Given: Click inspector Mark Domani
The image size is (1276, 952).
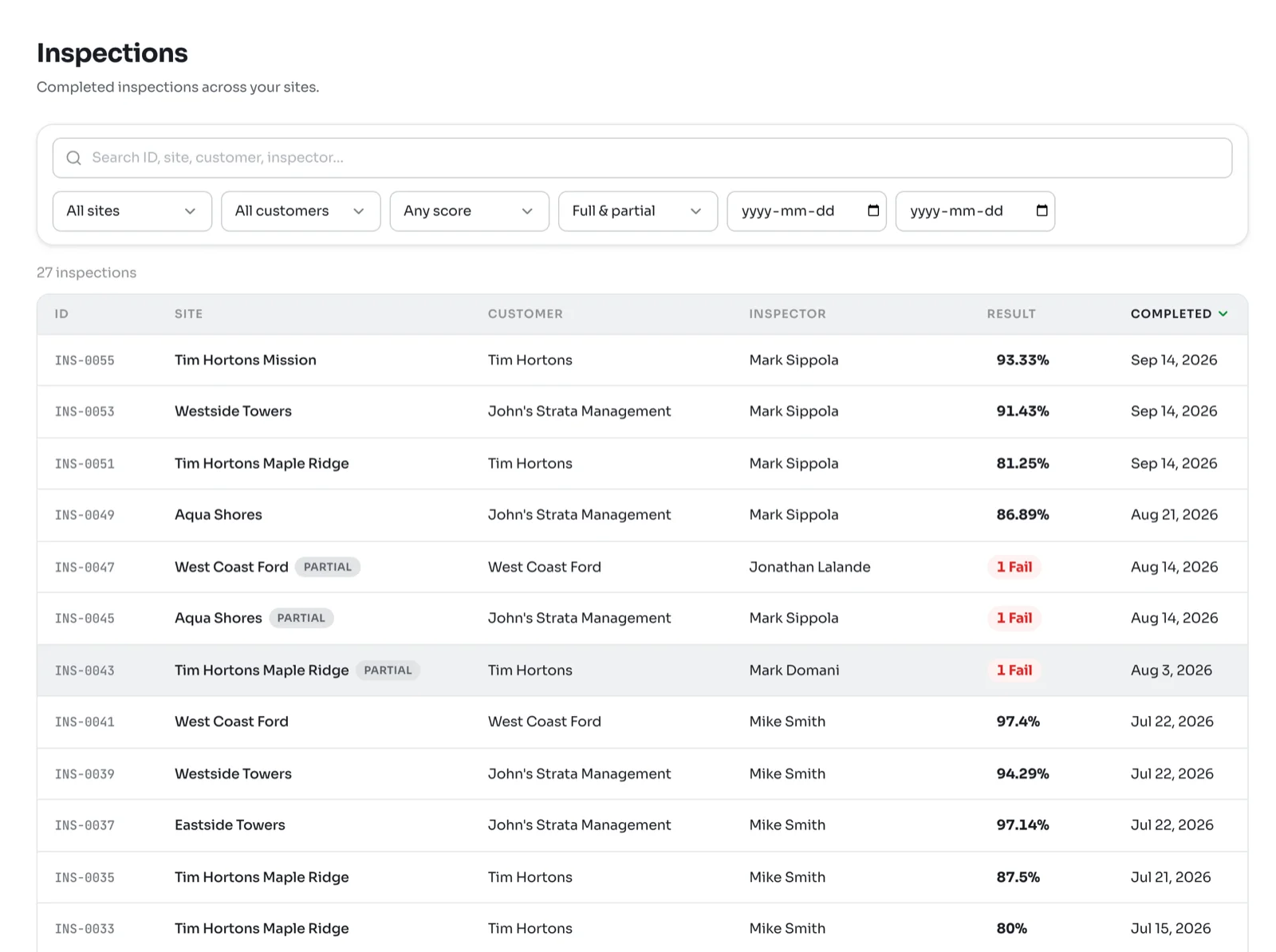Looking at the screenshot, I should tap(794, 671).
